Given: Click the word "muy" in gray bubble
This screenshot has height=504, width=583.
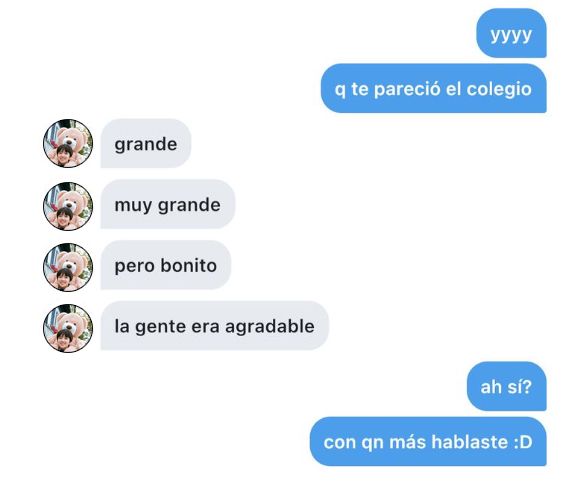Looking at the screenshot, I should click(133, 206).
